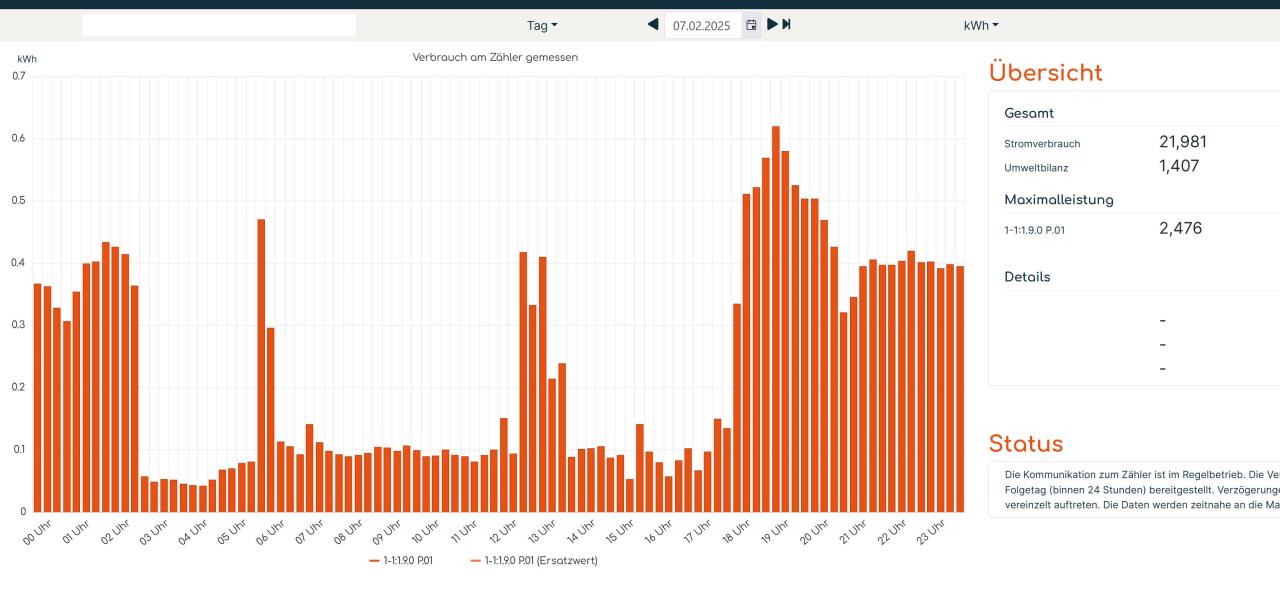Go to the previous day arrow

pyautogui.click(x=653, y=24)
